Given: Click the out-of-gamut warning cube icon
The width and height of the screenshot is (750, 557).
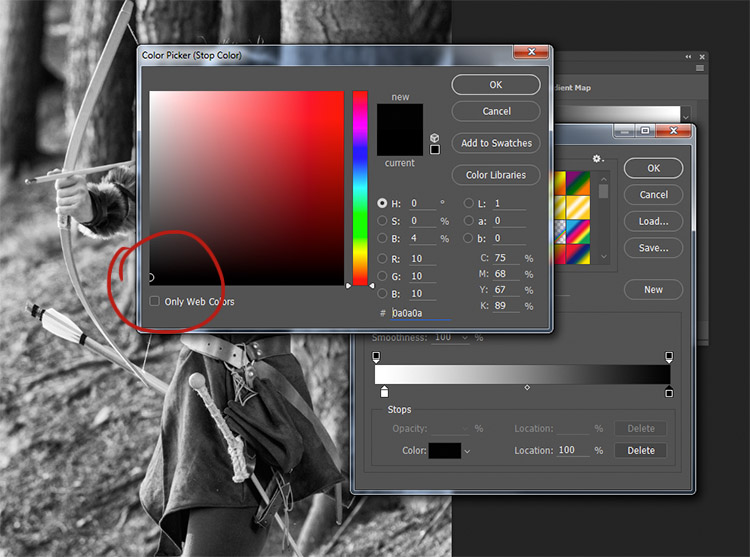Looking at the screenshot, I should click(434, 138).
